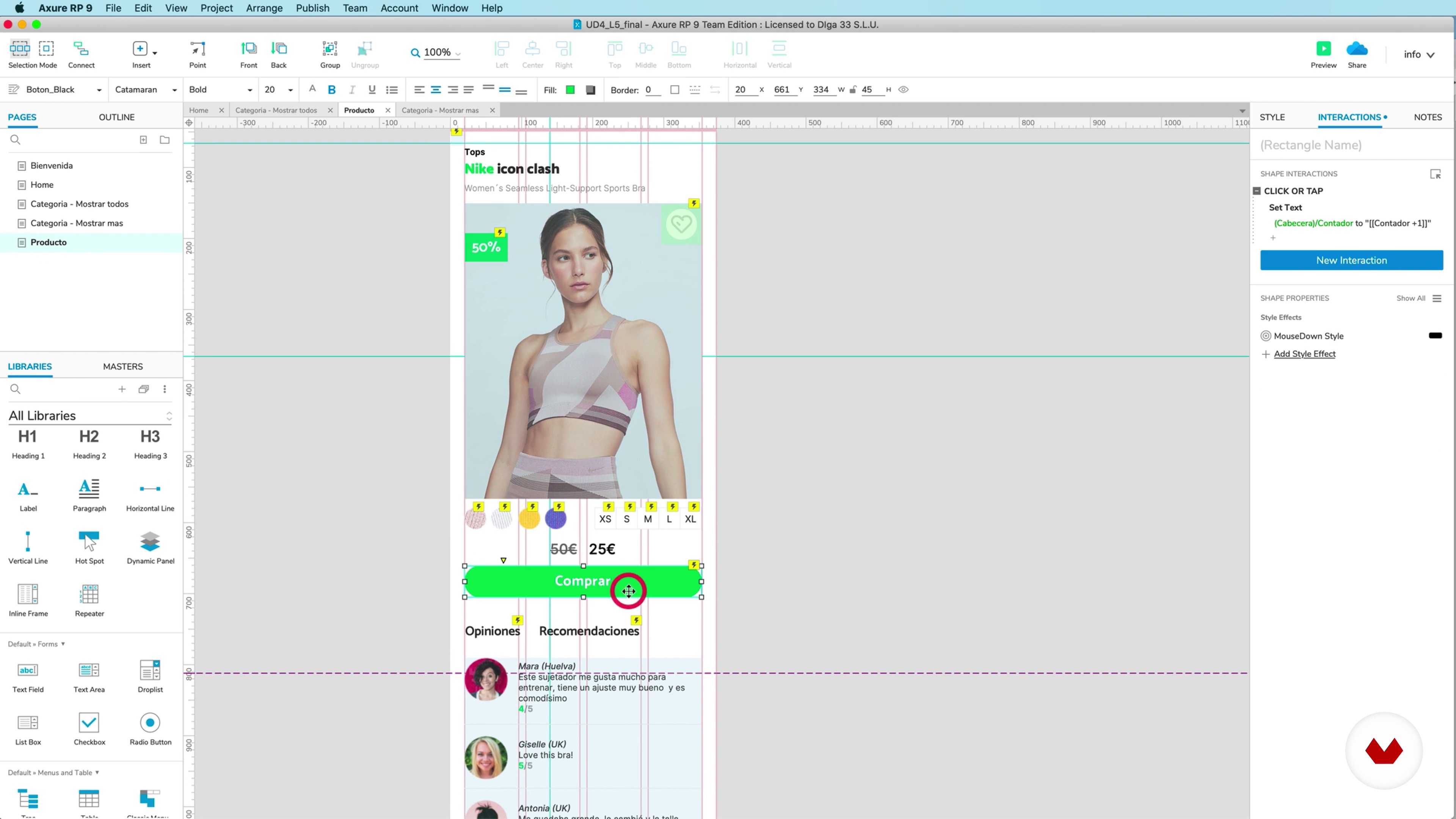1456x819 pixels.
Task: Group the selected widgets
Action: coord(330,54)
